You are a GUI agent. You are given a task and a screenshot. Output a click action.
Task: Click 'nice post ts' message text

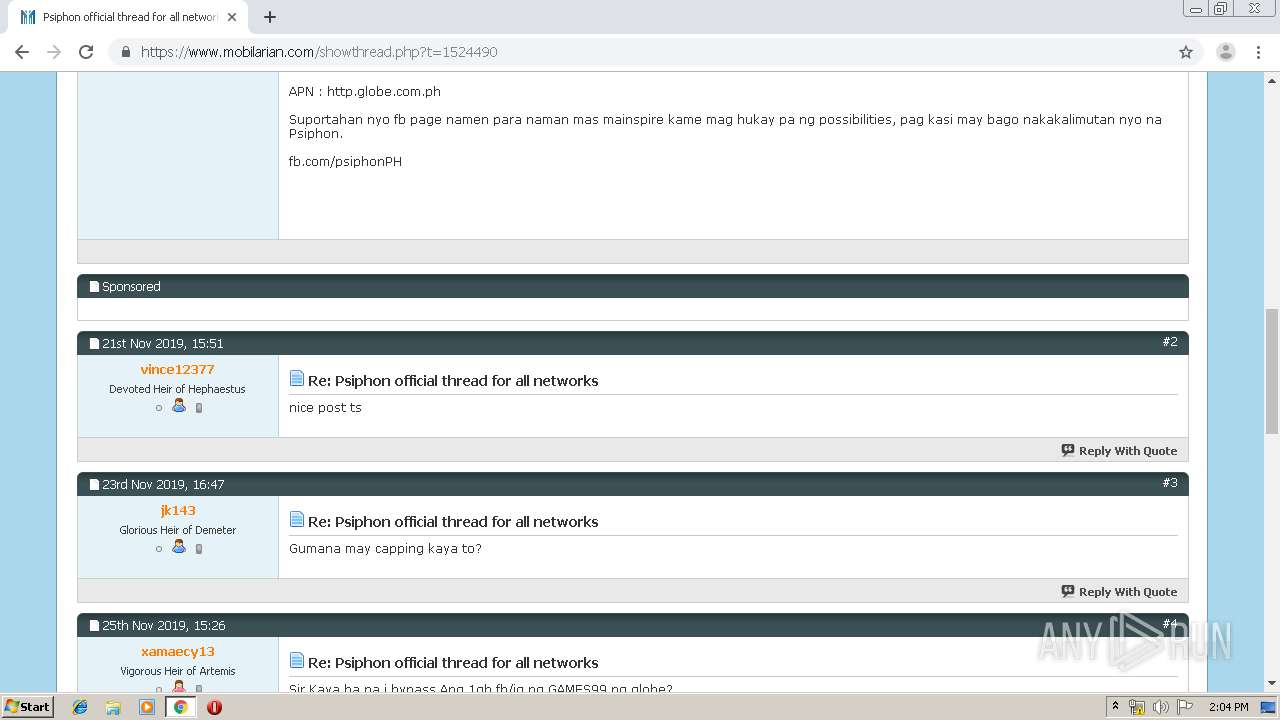[x=325, y=408]
